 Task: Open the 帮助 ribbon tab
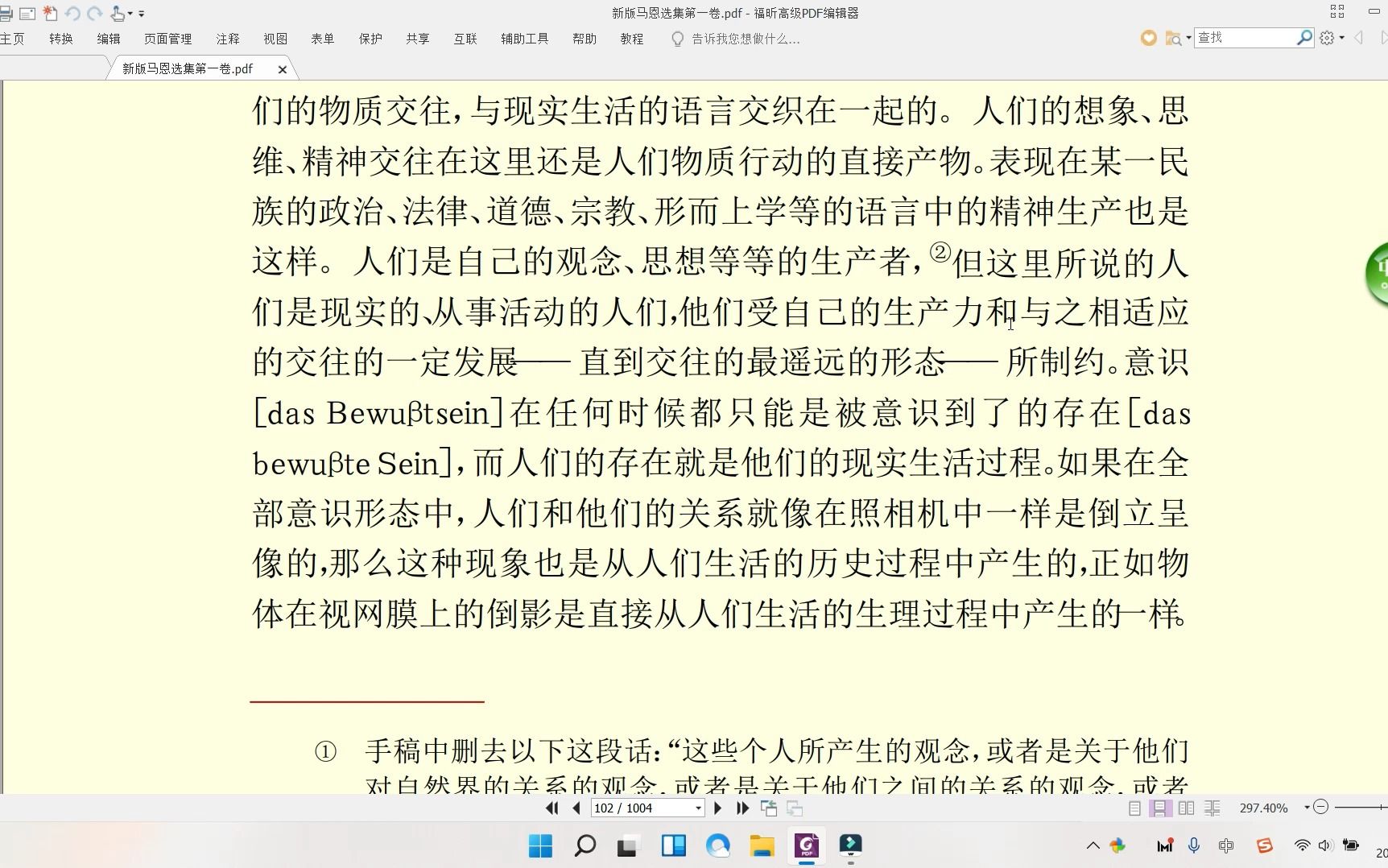pos(585,39)
